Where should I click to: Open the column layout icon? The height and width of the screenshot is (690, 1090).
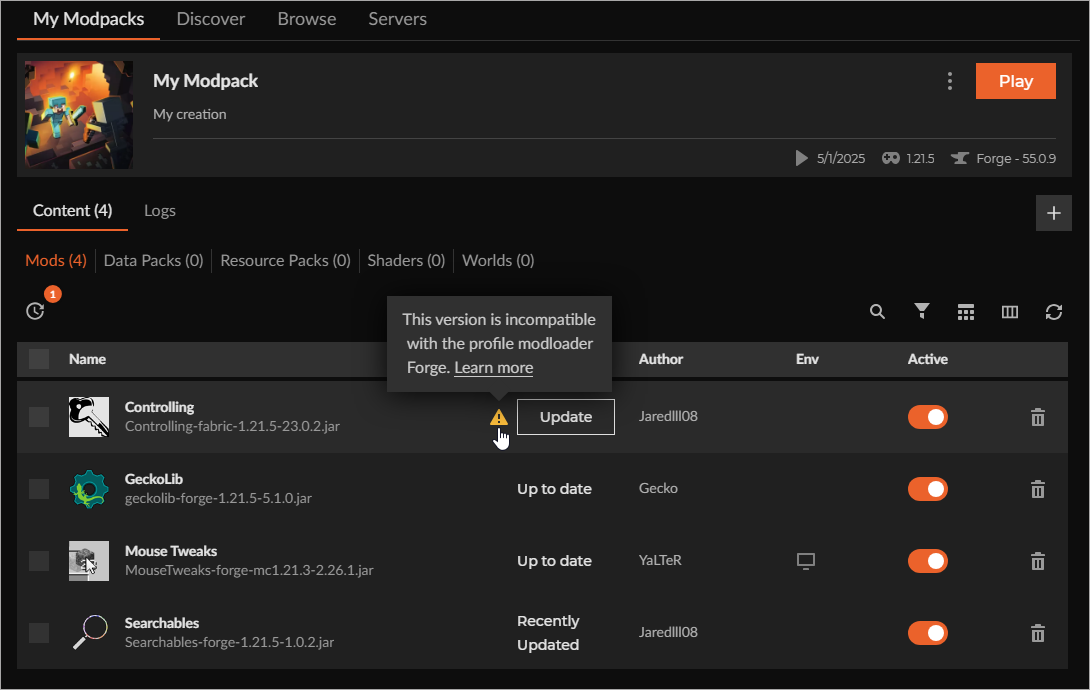(1009, 312)
